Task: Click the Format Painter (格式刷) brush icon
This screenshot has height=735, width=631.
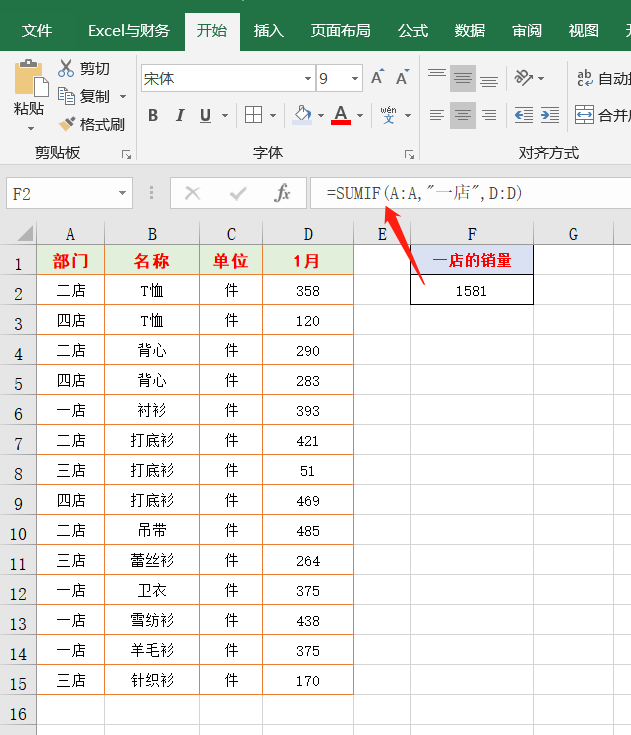Action: tap(67, 125)
